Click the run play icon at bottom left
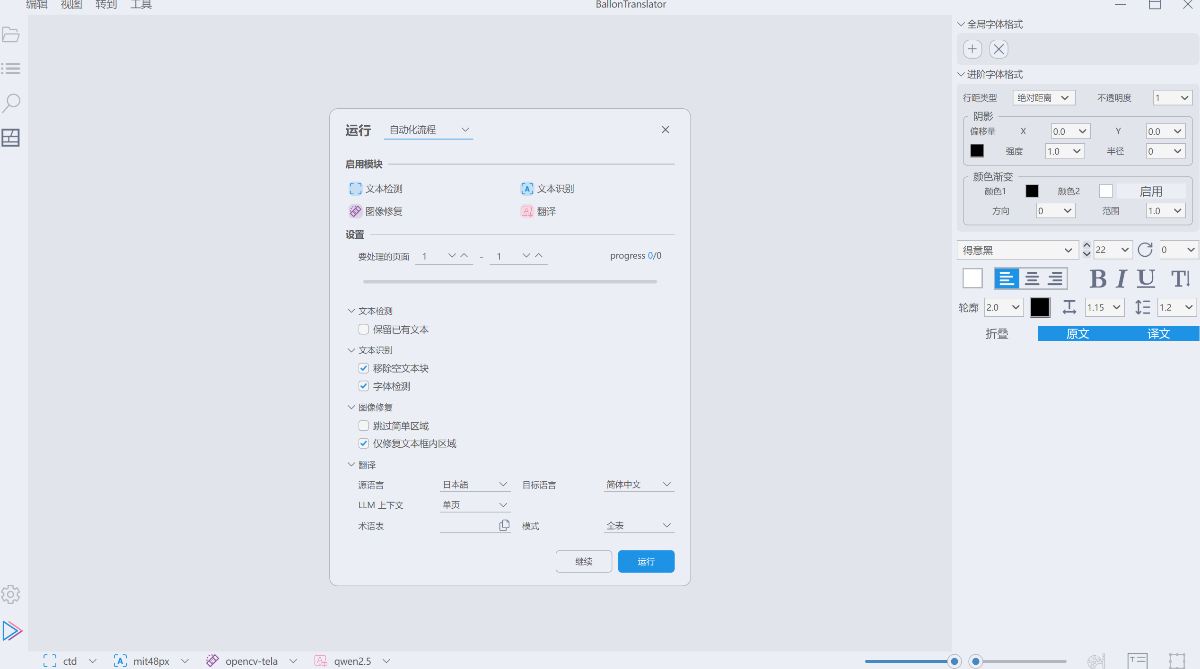This screenshot has height=669, width=1200. pyautogui.click(x=12, y=631)
